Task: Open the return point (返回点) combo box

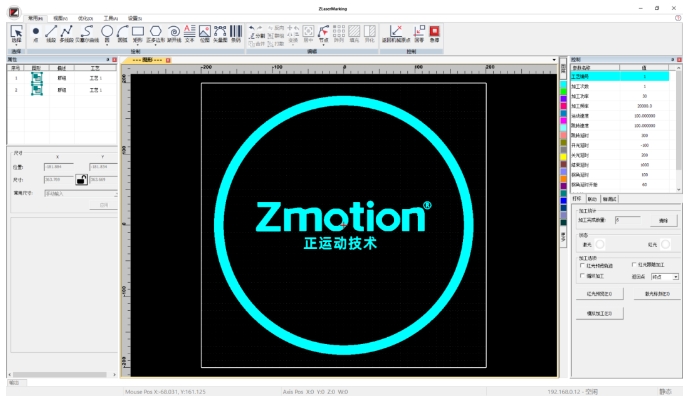Action: [665, 277]
